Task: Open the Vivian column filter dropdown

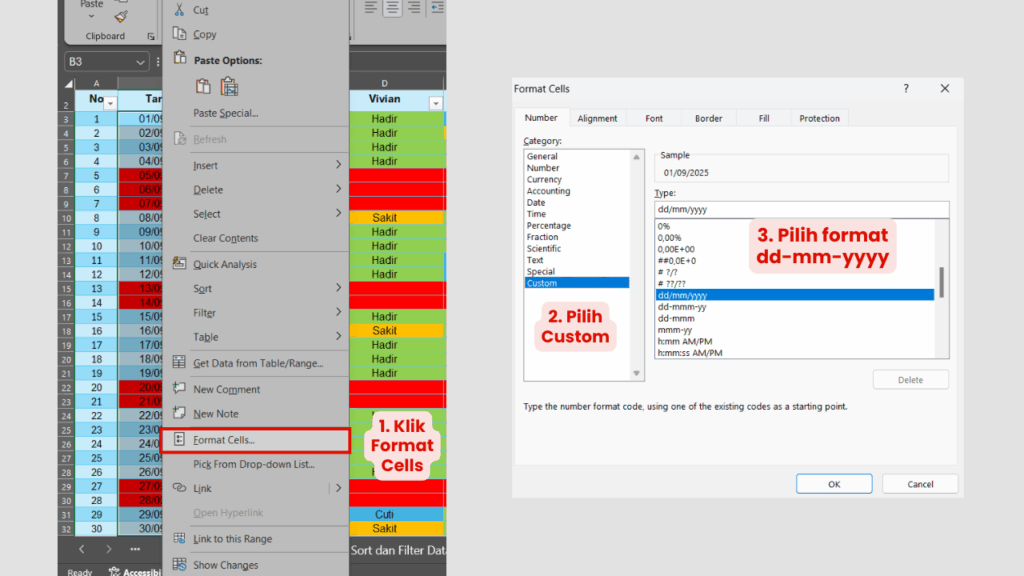Action: [434, 103]
